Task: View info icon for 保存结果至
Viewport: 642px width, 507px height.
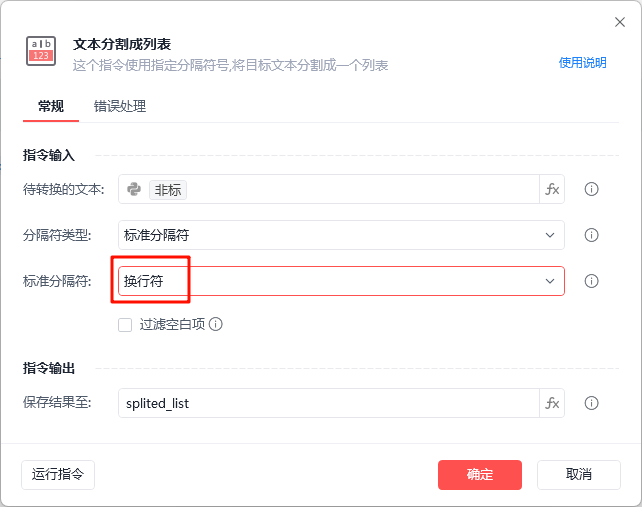Action: click(591, 403)
